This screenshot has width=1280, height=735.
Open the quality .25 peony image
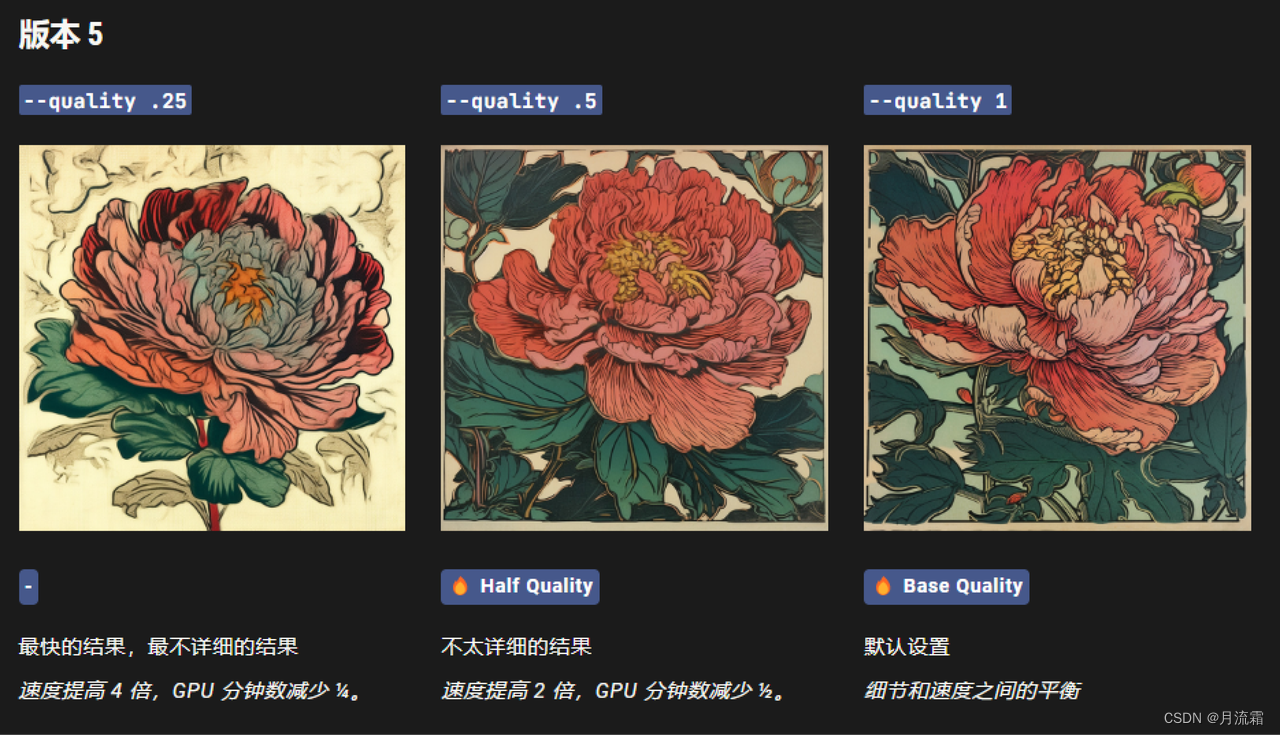[212, 338]
